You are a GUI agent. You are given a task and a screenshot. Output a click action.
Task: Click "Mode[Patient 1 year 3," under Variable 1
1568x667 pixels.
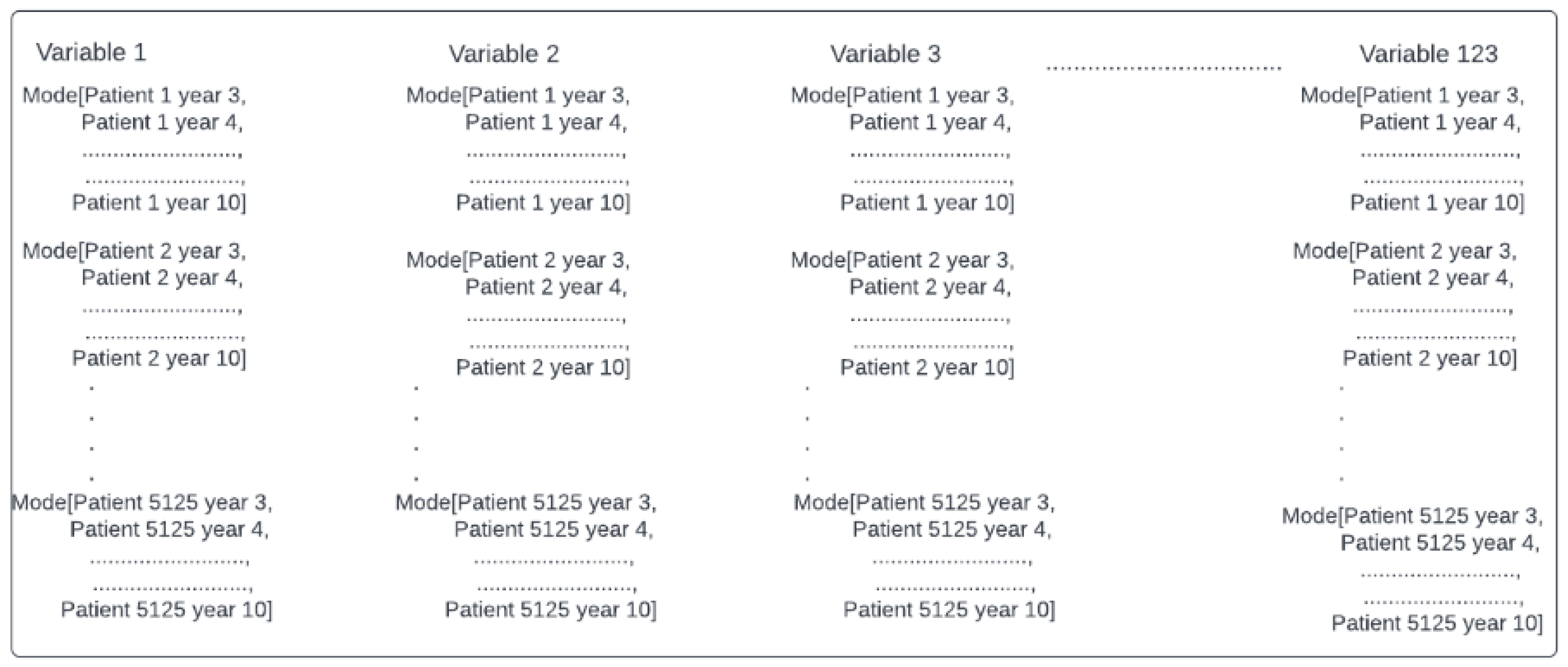tap(135, 95)
